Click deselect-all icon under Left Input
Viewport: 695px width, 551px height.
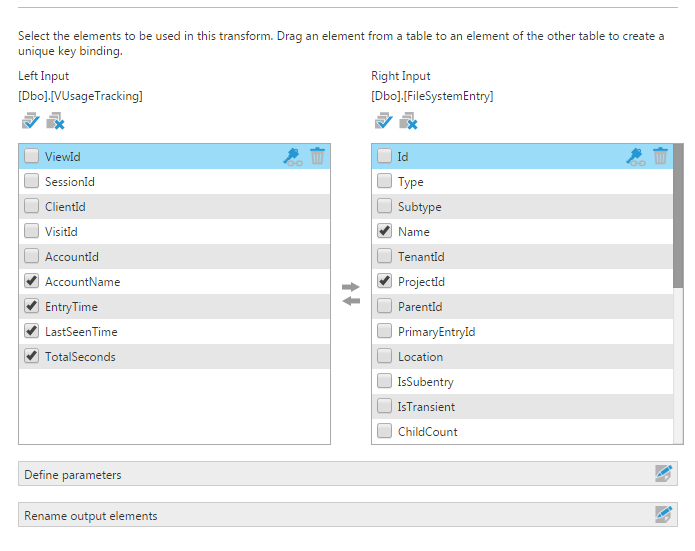coord(55,121)
